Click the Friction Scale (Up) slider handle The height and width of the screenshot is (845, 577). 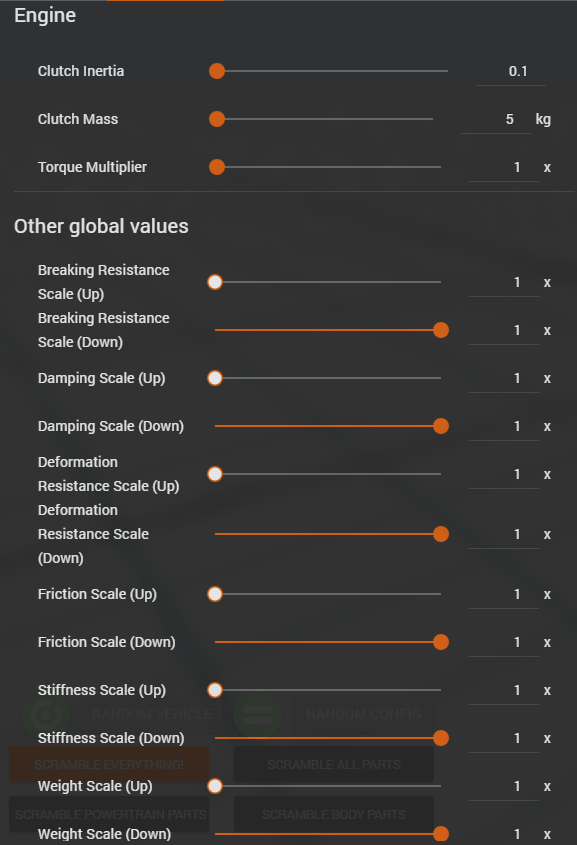pyautogui.click(x=215, y=594)
